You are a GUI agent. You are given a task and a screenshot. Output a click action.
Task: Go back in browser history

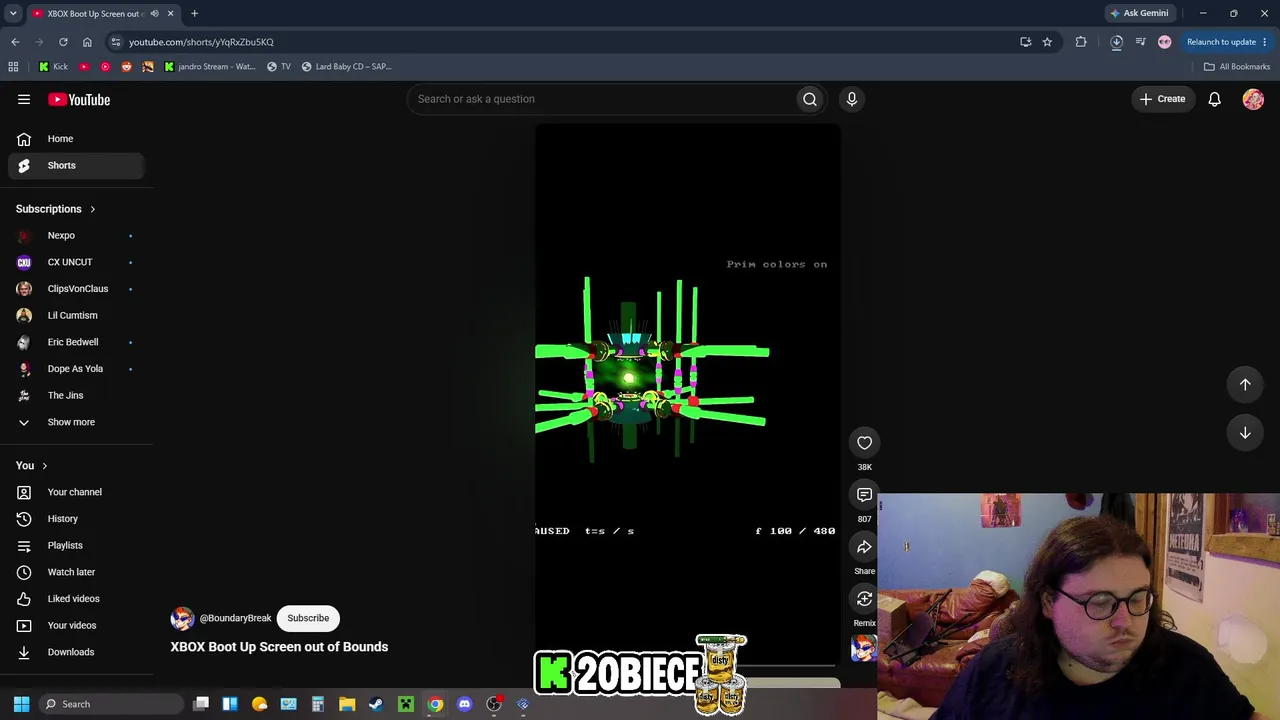tap(15, 42)
